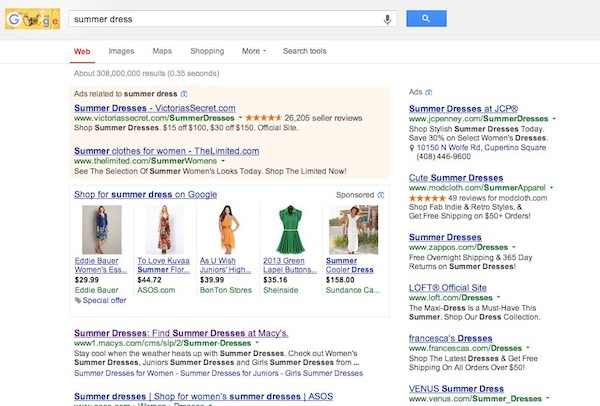Image resolution: width=600 pixels, height=406 pixels.
Task: Click Eddie Bauer dress product image
Action: (x=102, y=230)
